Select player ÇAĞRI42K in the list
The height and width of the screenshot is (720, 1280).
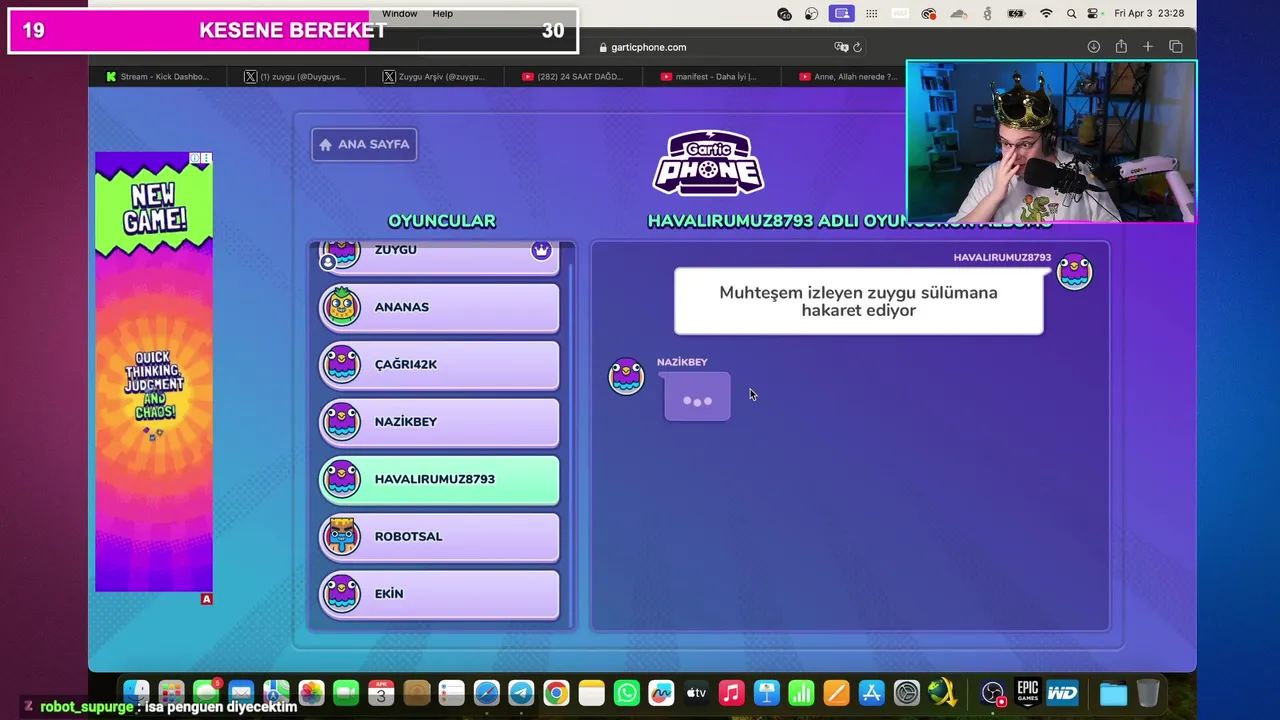[x=439, y=364]
